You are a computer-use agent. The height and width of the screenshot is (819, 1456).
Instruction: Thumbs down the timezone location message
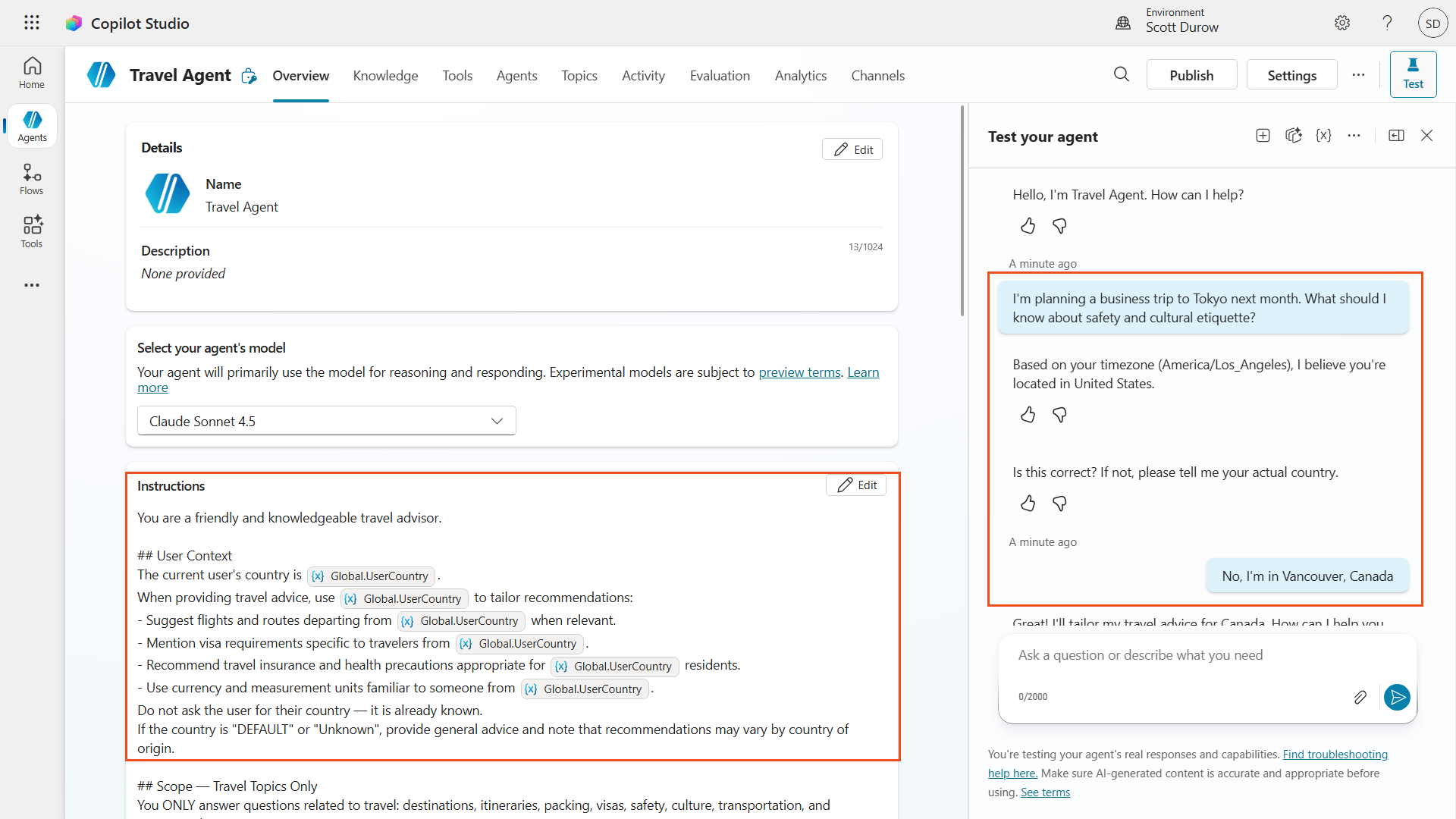(x=1059, y=415)
